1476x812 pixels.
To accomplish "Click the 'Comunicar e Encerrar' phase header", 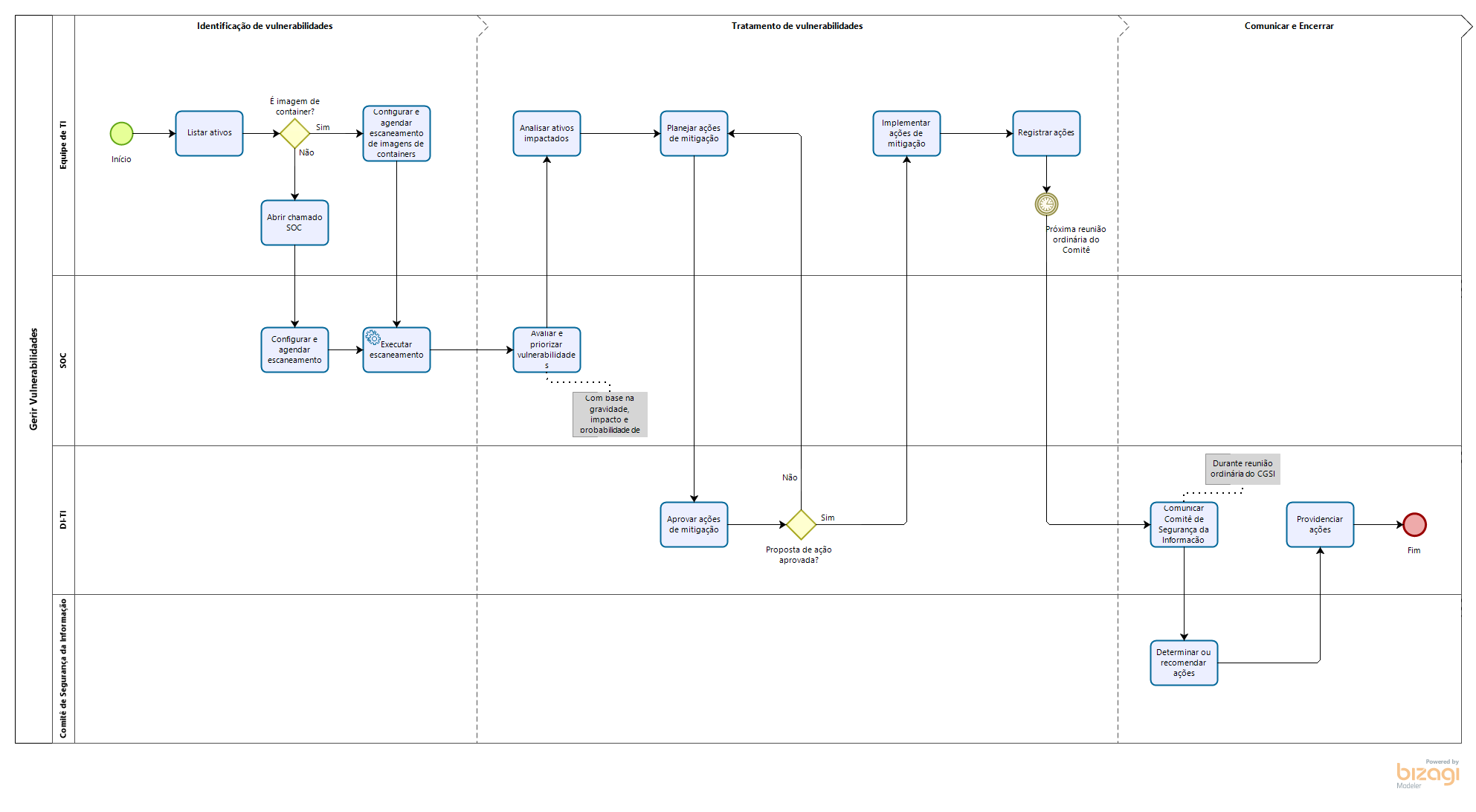I will click(1289, 26).
